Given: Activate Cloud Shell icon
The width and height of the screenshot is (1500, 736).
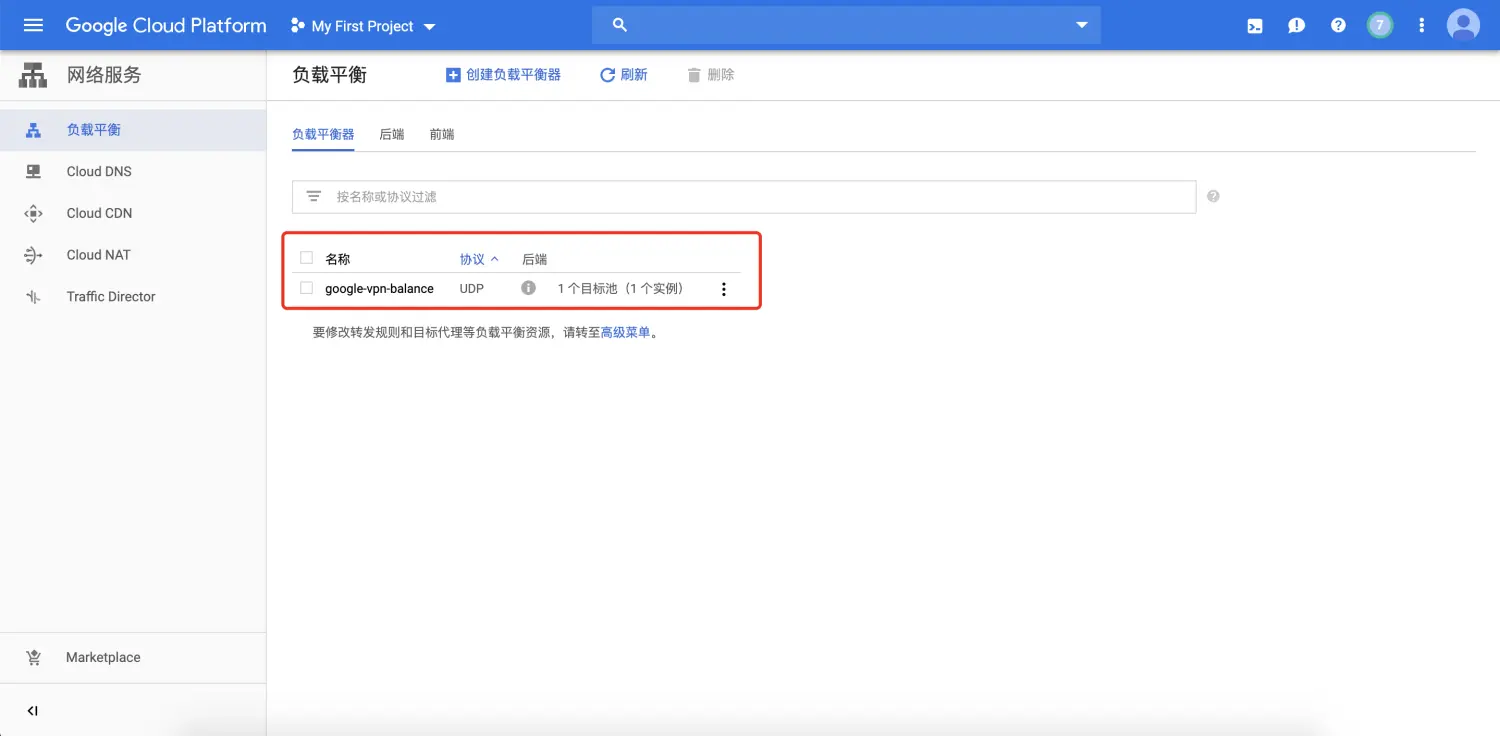Looking at the screenshot, I should (1255, 26).
